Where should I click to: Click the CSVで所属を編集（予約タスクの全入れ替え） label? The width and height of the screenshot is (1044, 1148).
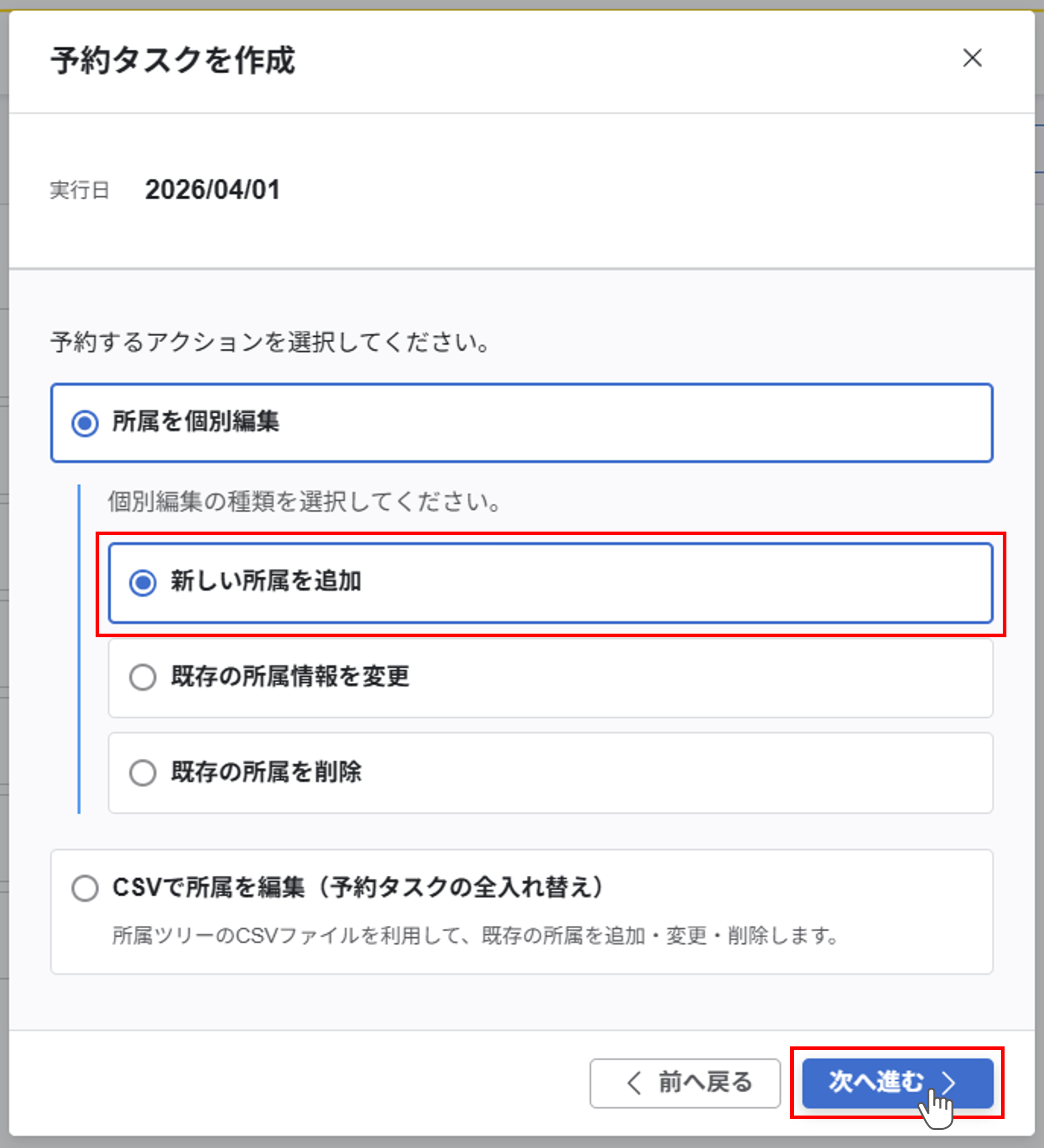click(x=358, y=888)
